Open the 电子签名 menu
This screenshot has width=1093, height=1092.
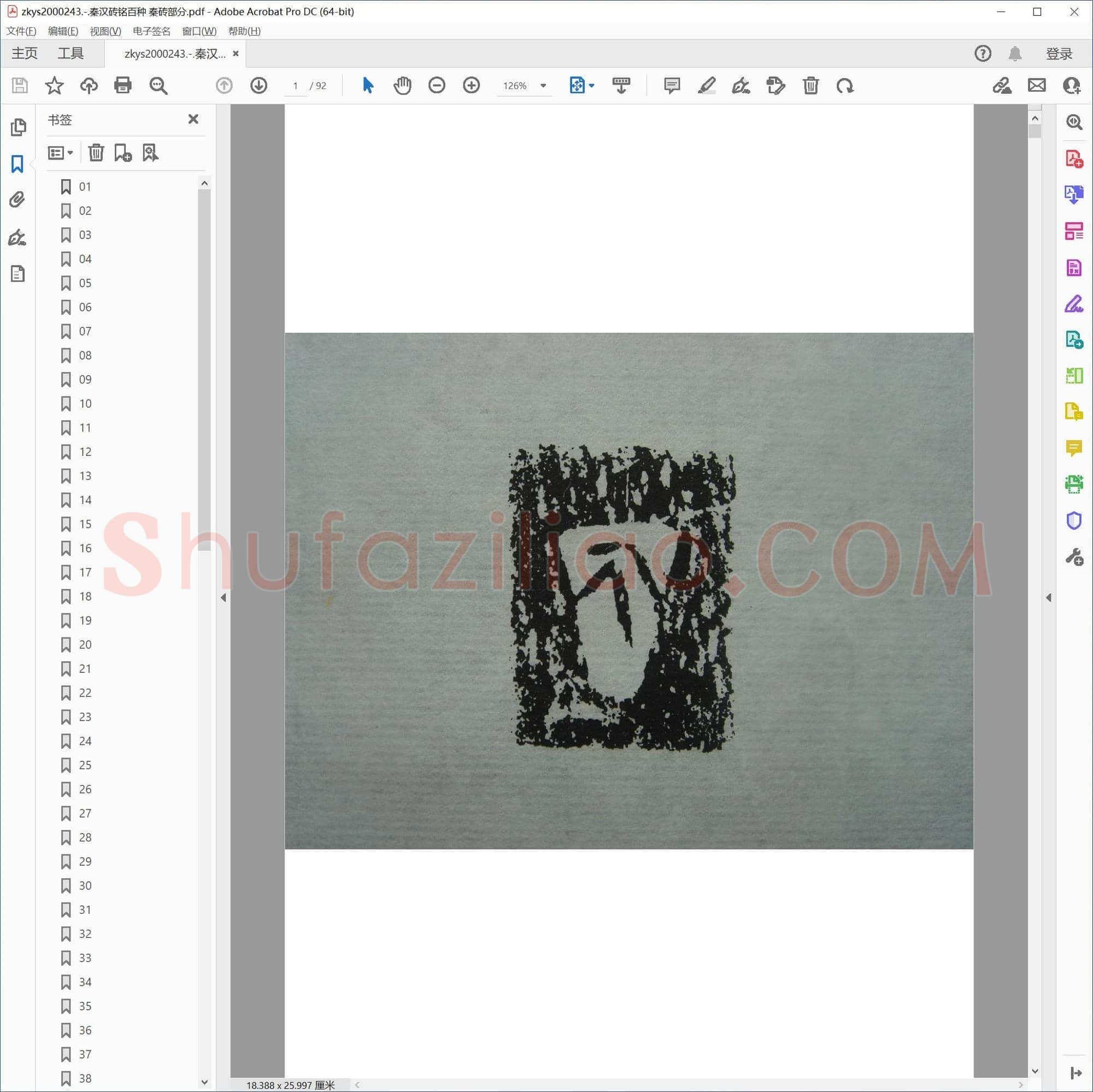click(151, 31)
